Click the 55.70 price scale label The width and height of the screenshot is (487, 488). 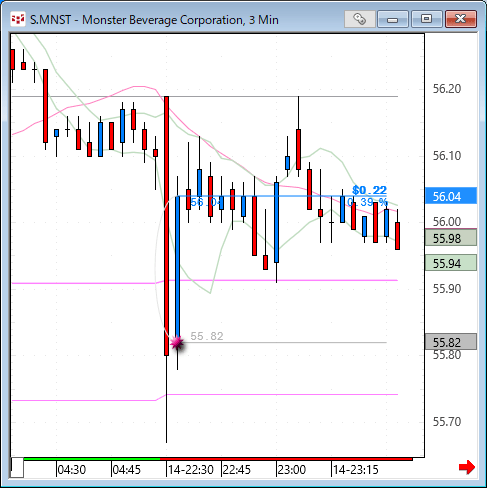tap(447, 422)
